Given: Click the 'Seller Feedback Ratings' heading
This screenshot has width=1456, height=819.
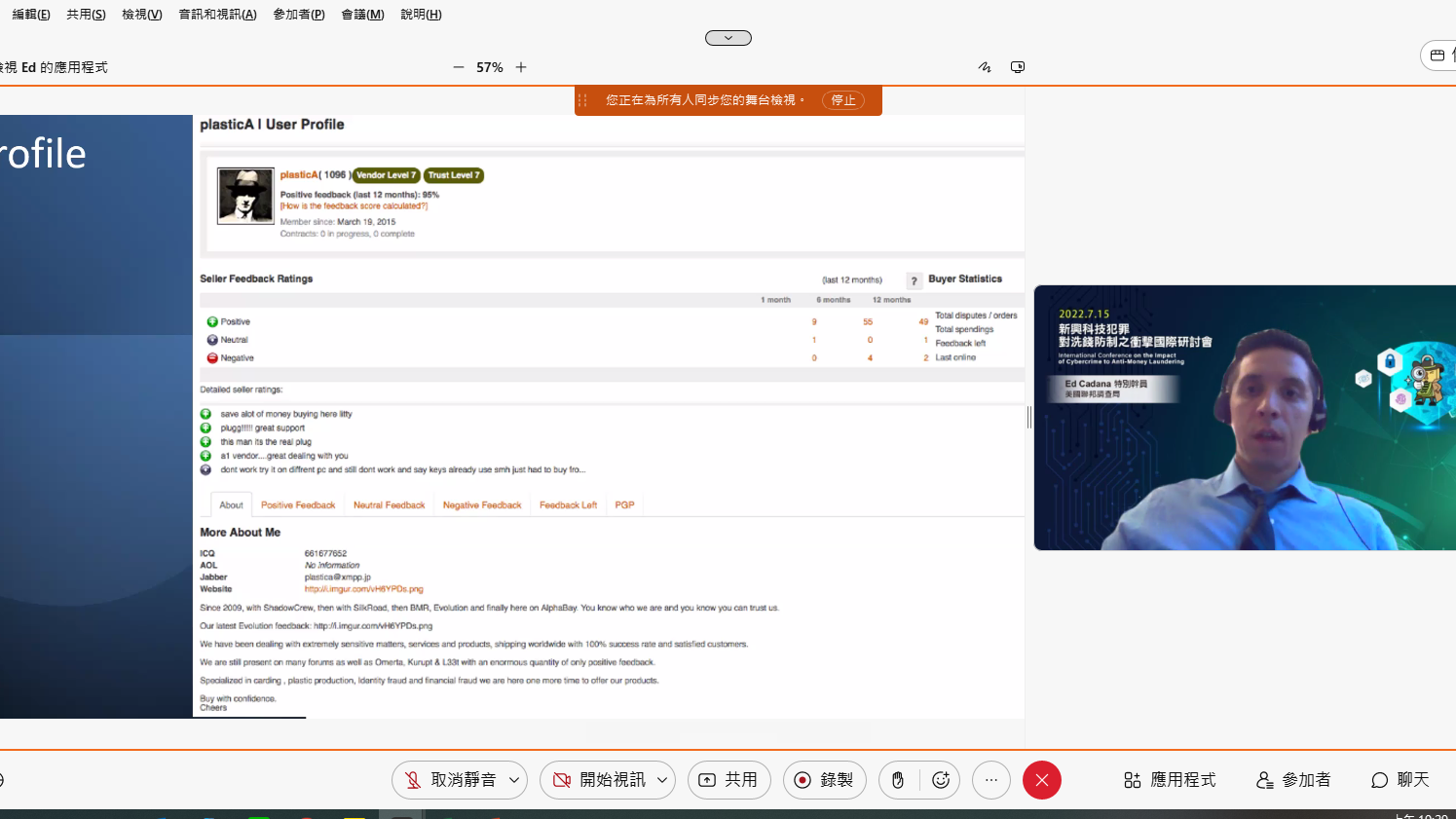Looking at the screenshot, I should click(256, 279).
